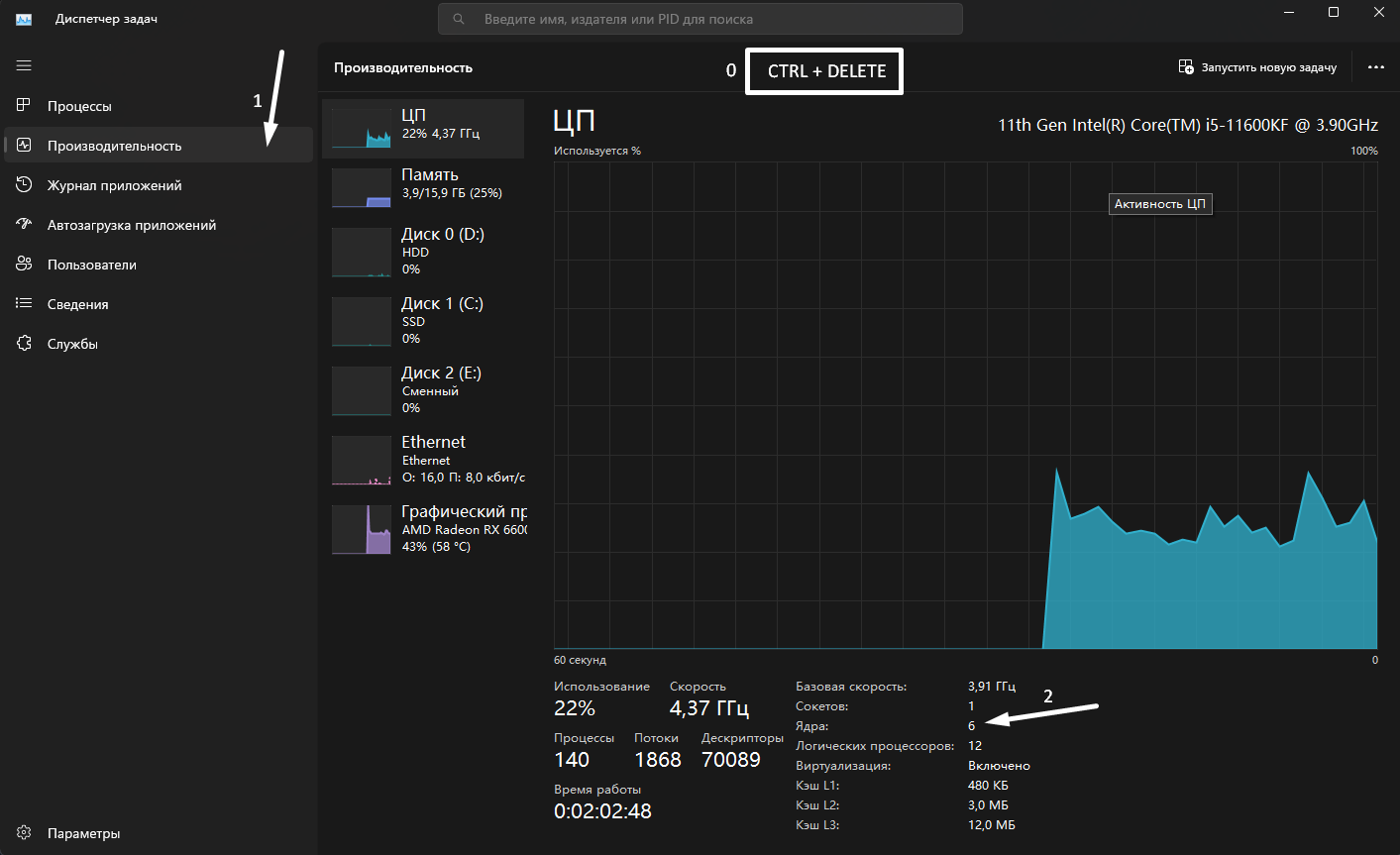Click the "1868" threads count
Viewport: 1400px width, 855px height.
[658, 760]
